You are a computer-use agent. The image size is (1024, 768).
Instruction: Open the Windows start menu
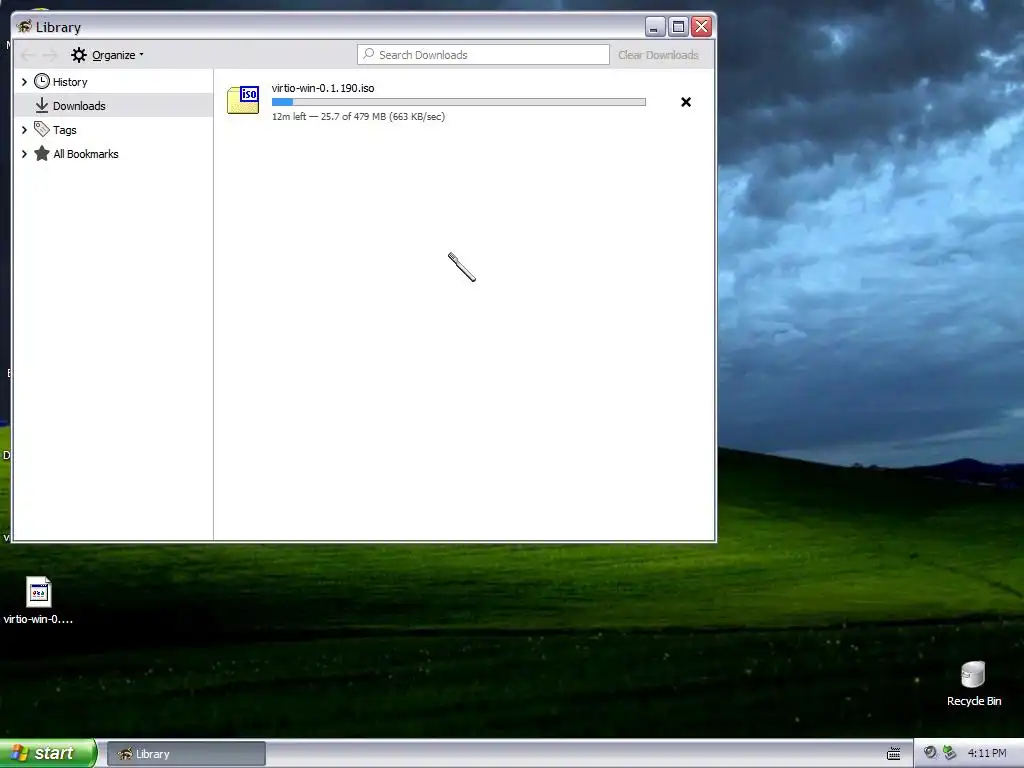pos(48,753)
